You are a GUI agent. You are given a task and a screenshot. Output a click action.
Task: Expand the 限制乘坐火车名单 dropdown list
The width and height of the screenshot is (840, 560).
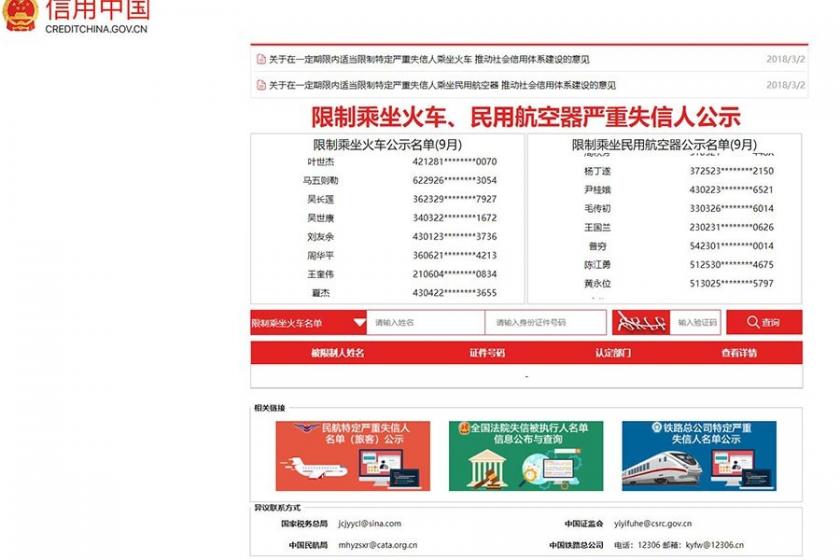pos(309,323)
